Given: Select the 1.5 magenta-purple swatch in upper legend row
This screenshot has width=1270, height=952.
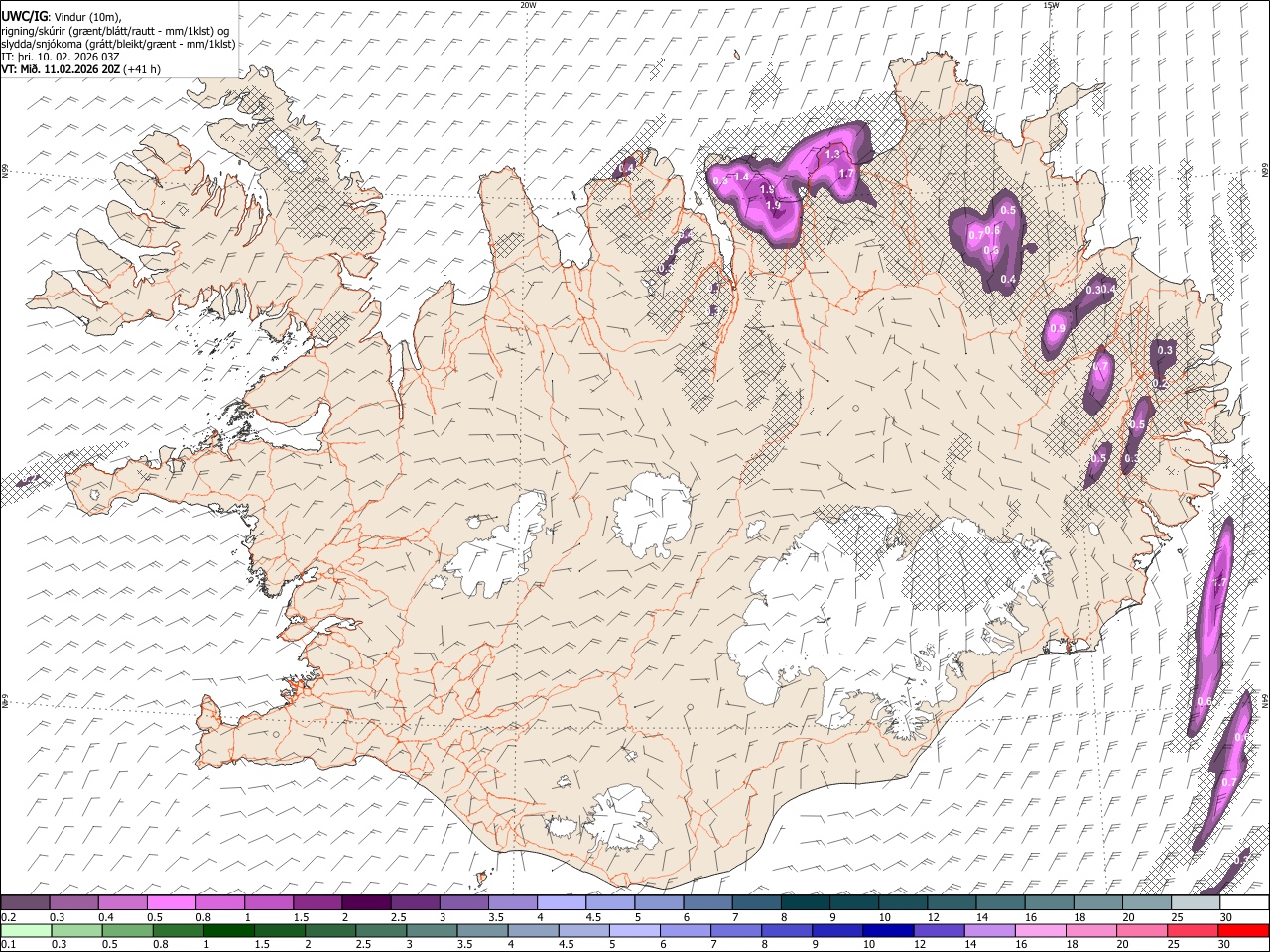Looking at the screenshot, I should click(317, 902).
